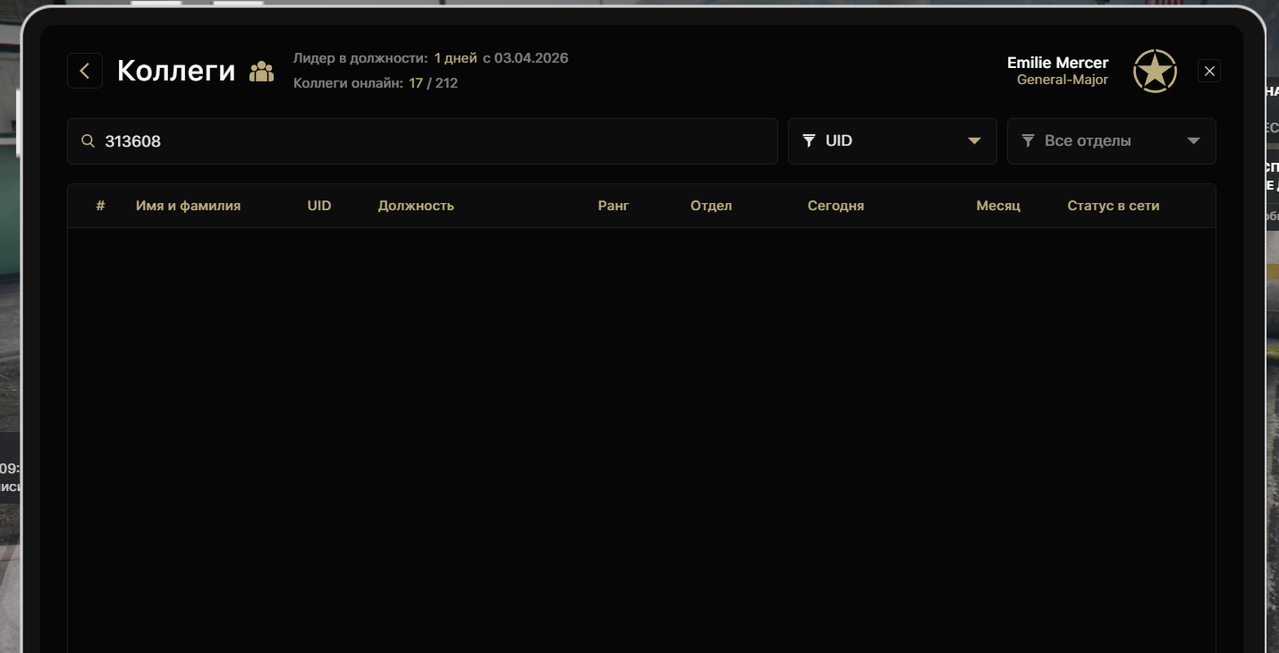Sort by the # column header
1279x653 pixels.
[100, 205]
